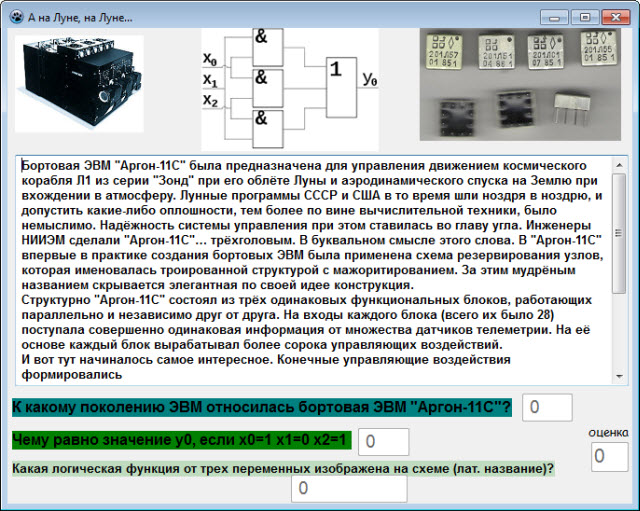Click the answer field for the y0 value question
Image resolution: width=640 pixels, height=511 pixels.
pos(383,441)
